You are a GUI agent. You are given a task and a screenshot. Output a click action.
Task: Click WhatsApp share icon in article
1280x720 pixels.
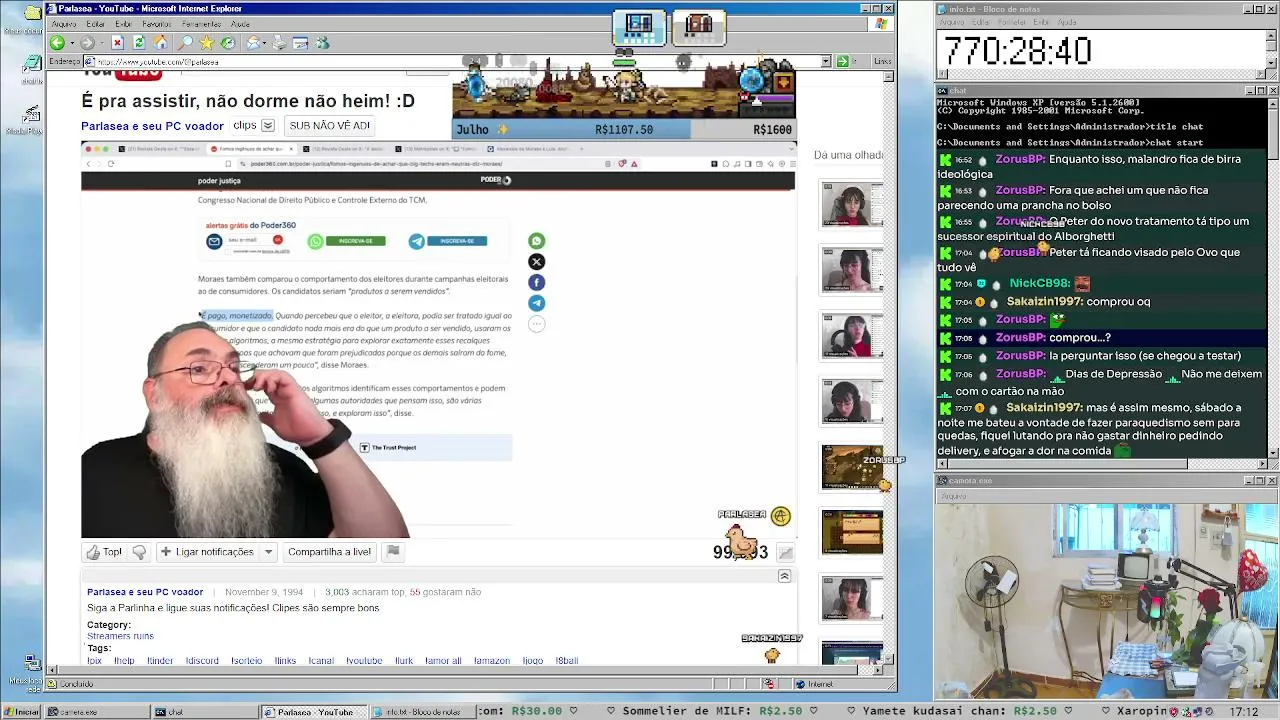click(536, 241)
